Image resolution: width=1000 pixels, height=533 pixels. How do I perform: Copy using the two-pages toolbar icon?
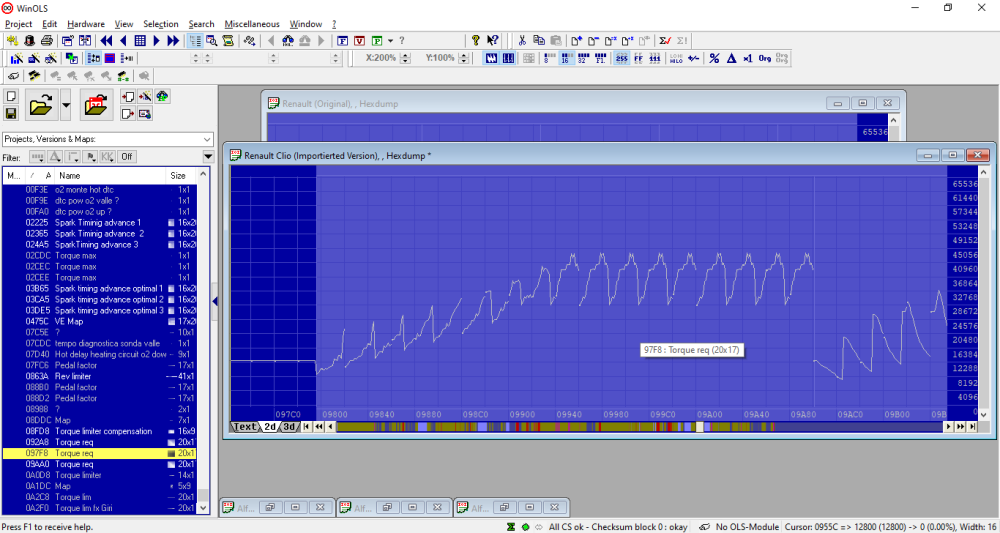pyautogui.click(x=539, y=40)
